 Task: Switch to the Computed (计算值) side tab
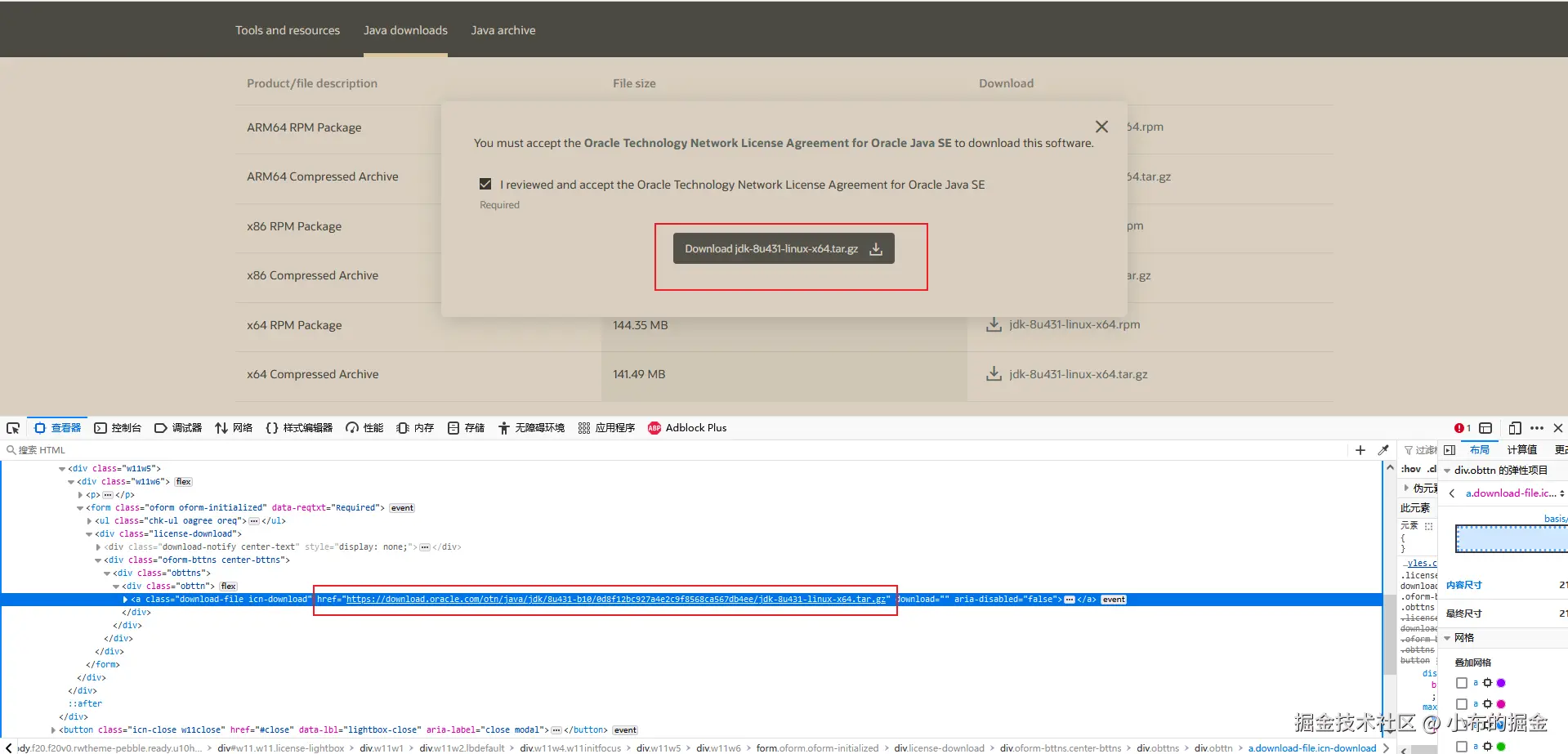pyautogui.click(x=1521, y=450)
